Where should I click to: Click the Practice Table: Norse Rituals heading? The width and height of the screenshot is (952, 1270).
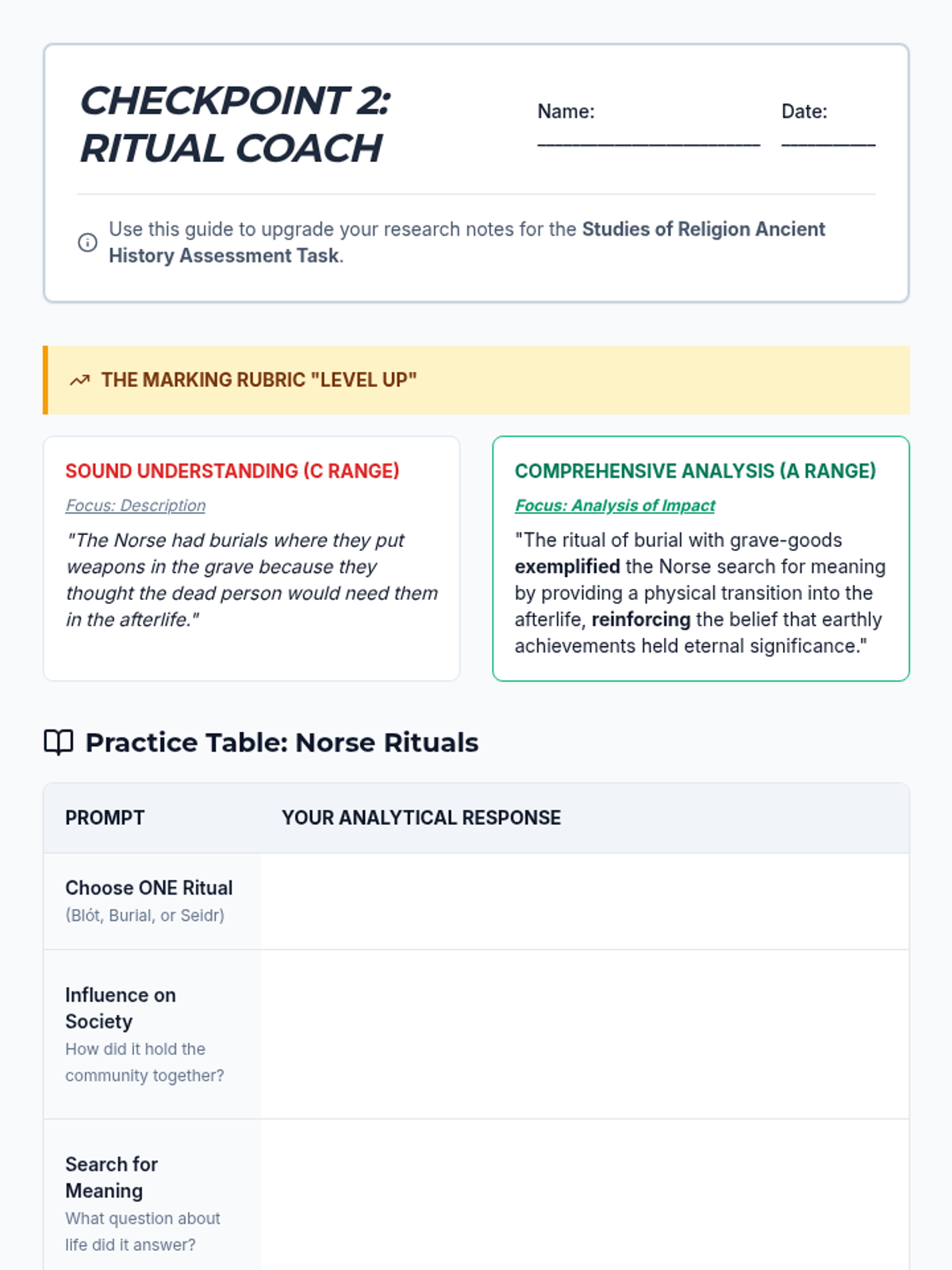pos(282,743)
